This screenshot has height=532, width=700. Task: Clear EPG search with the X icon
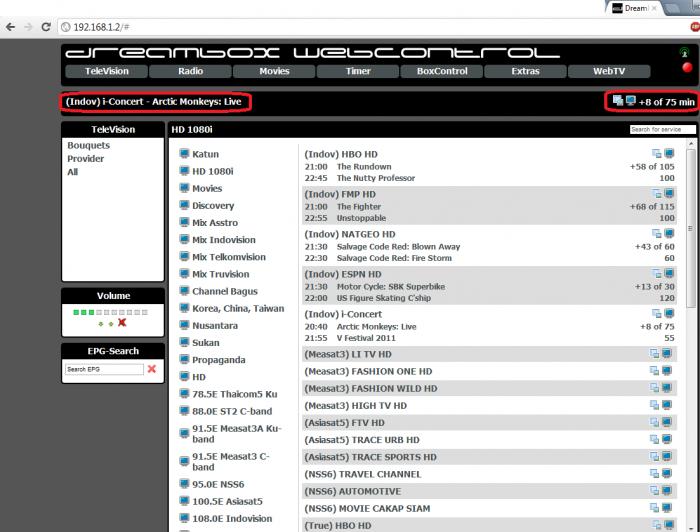point(152,369)
